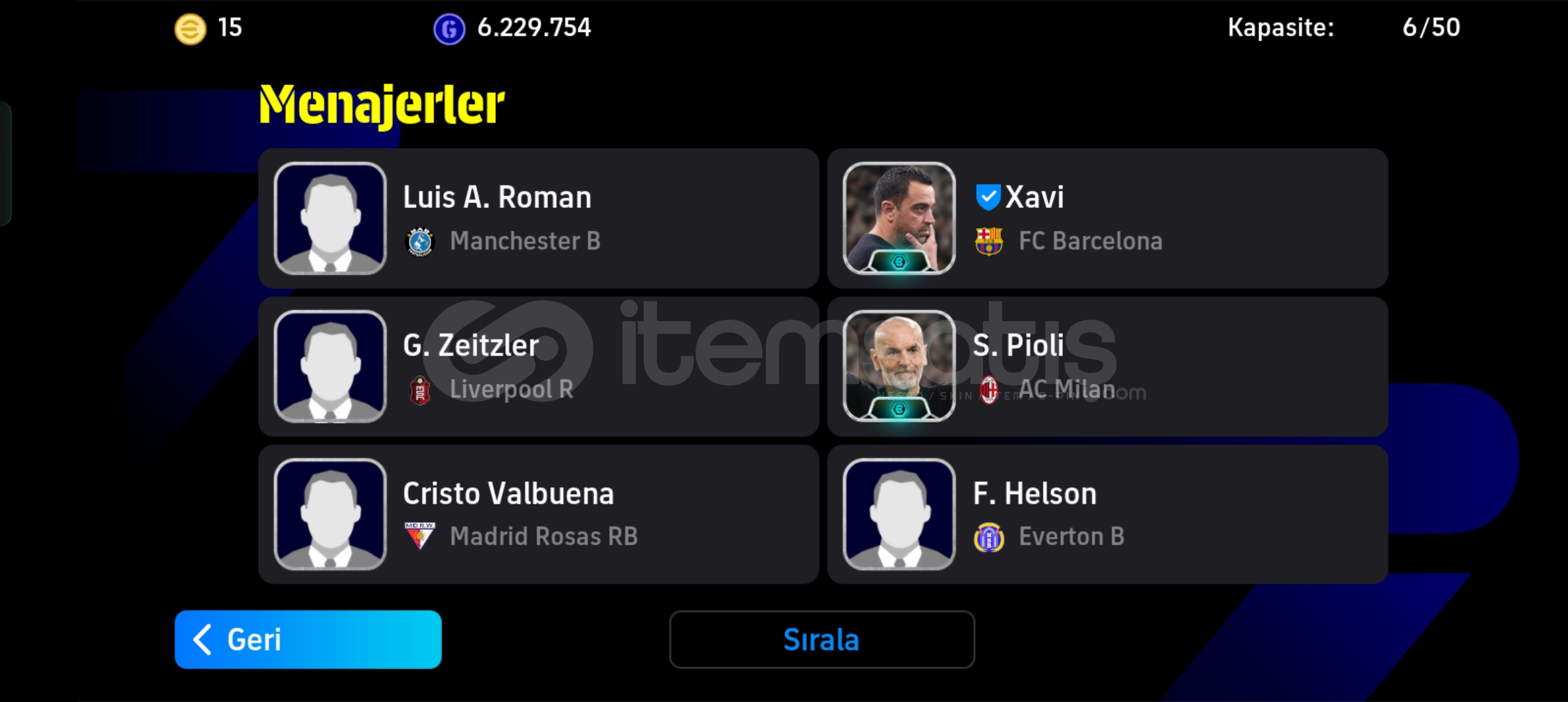Click the Everton B team badge
Screen dimensions: 1568x702
pyautogui.click(x=989, y=538)
